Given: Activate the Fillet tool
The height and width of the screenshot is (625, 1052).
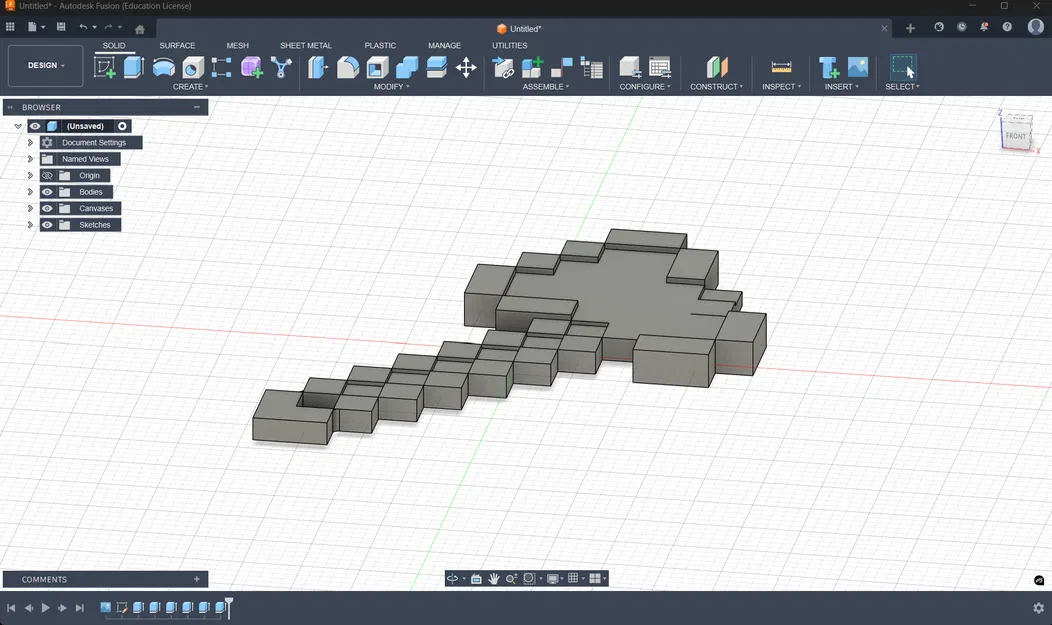Looking at the screenshot, I should click(348, 66).
